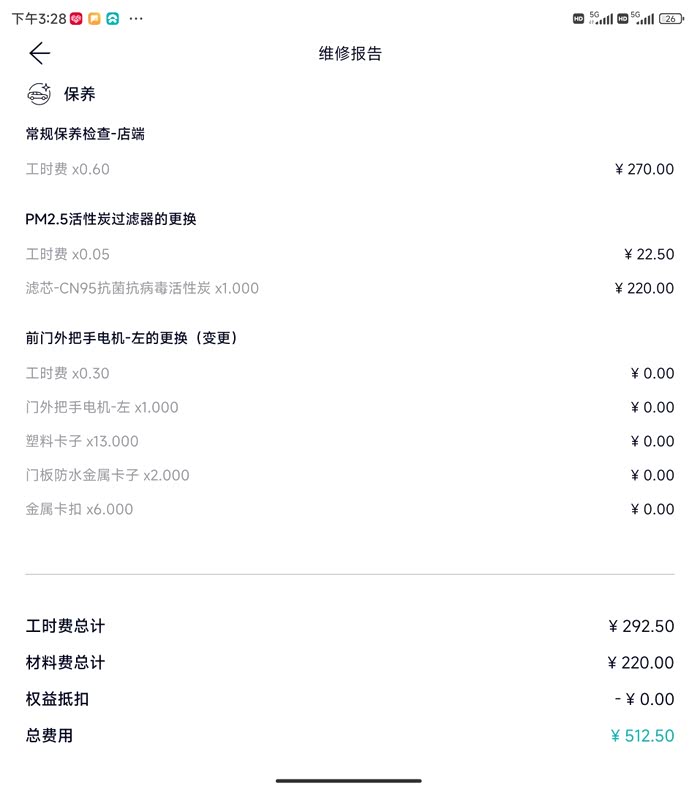Viewport: 700px width, 789px height.
Task: Select the 维修报告 page title
Action: click(350, 54)
